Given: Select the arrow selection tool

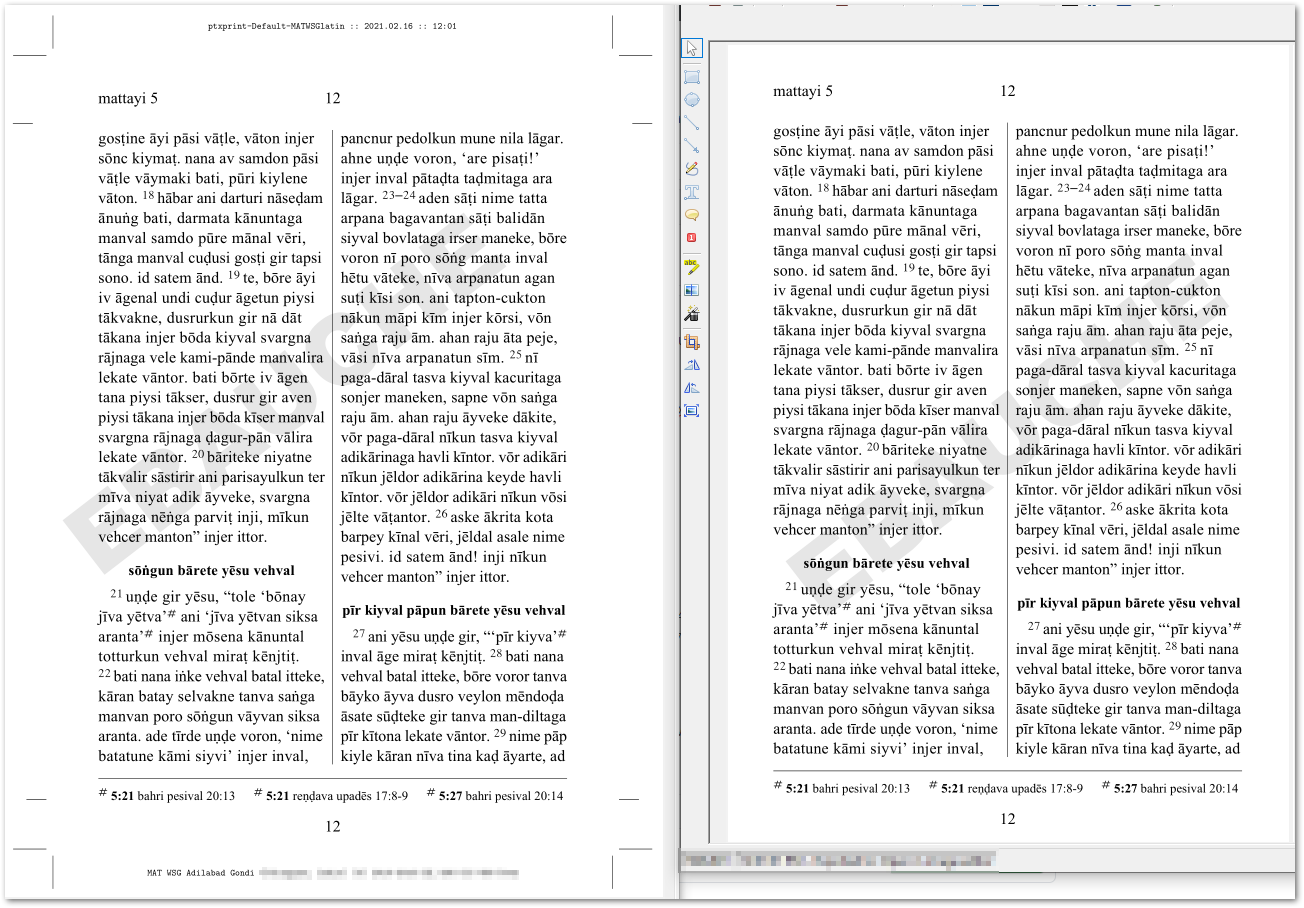Looking at the screenshot, I should pos(691,47).
